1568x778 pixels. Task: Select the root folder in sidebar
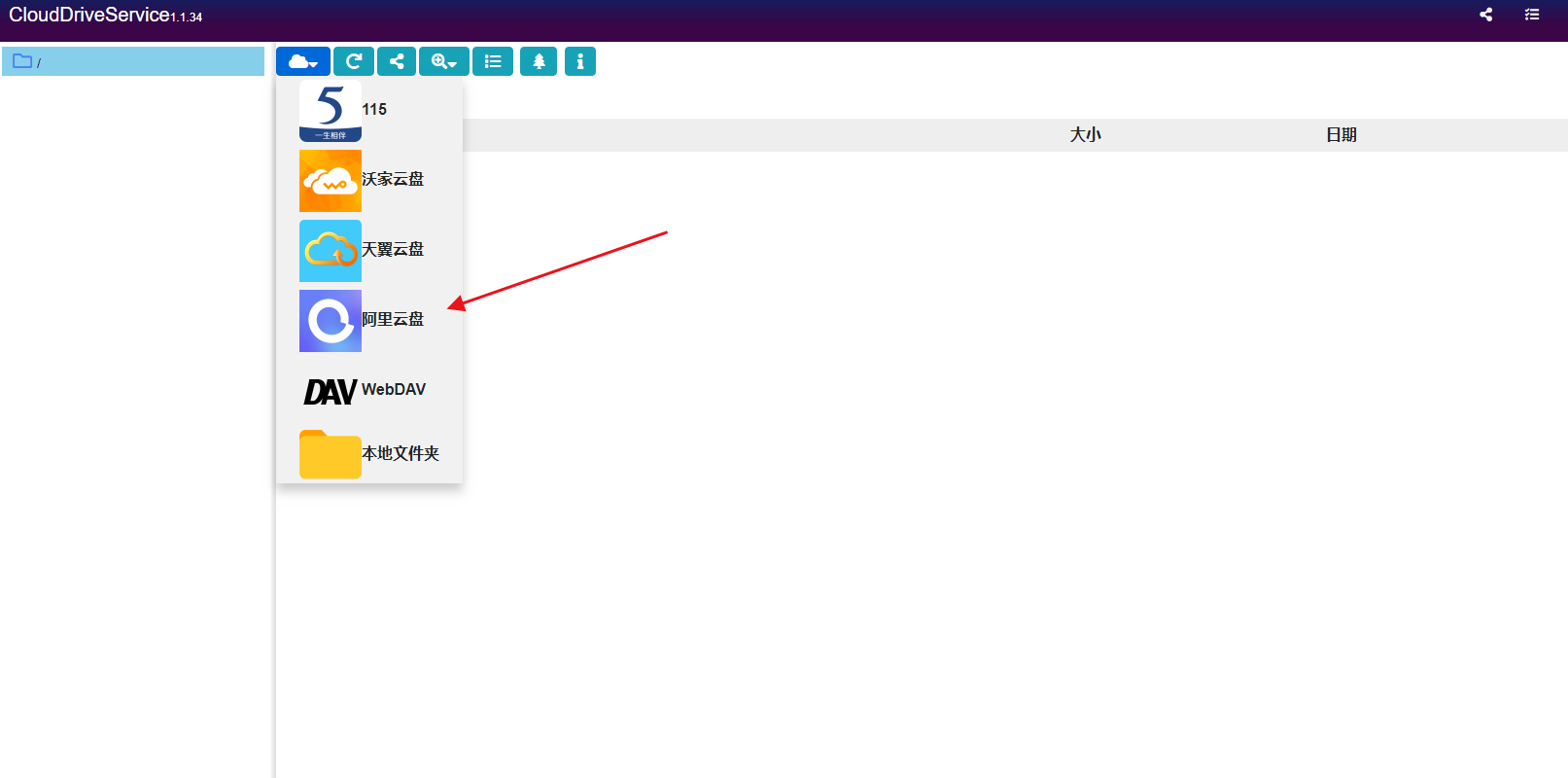133,61
